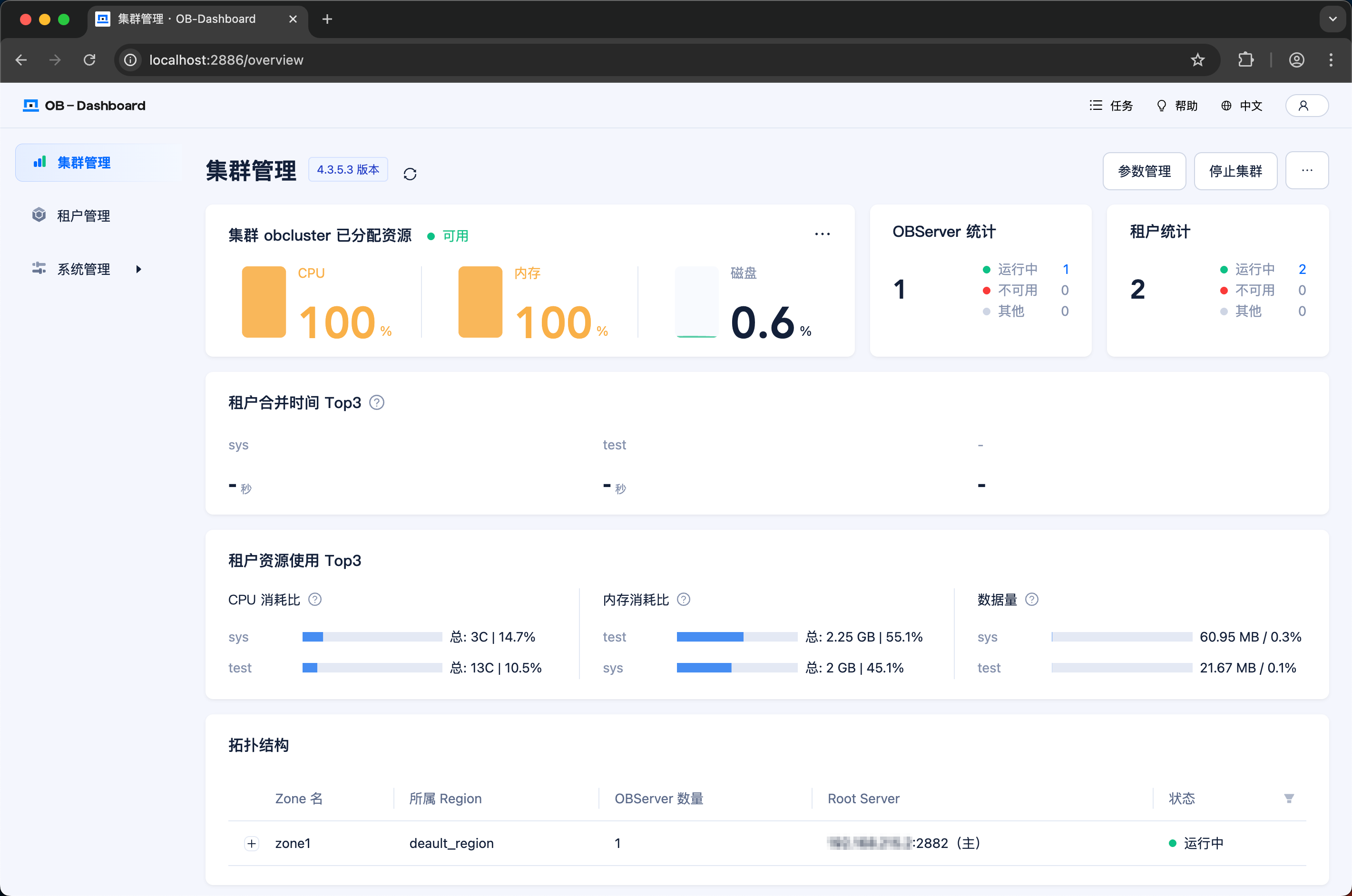1352x896 pixels.
Task: Open tab search dropdown chevron
Action: (x=1332, y=19)
